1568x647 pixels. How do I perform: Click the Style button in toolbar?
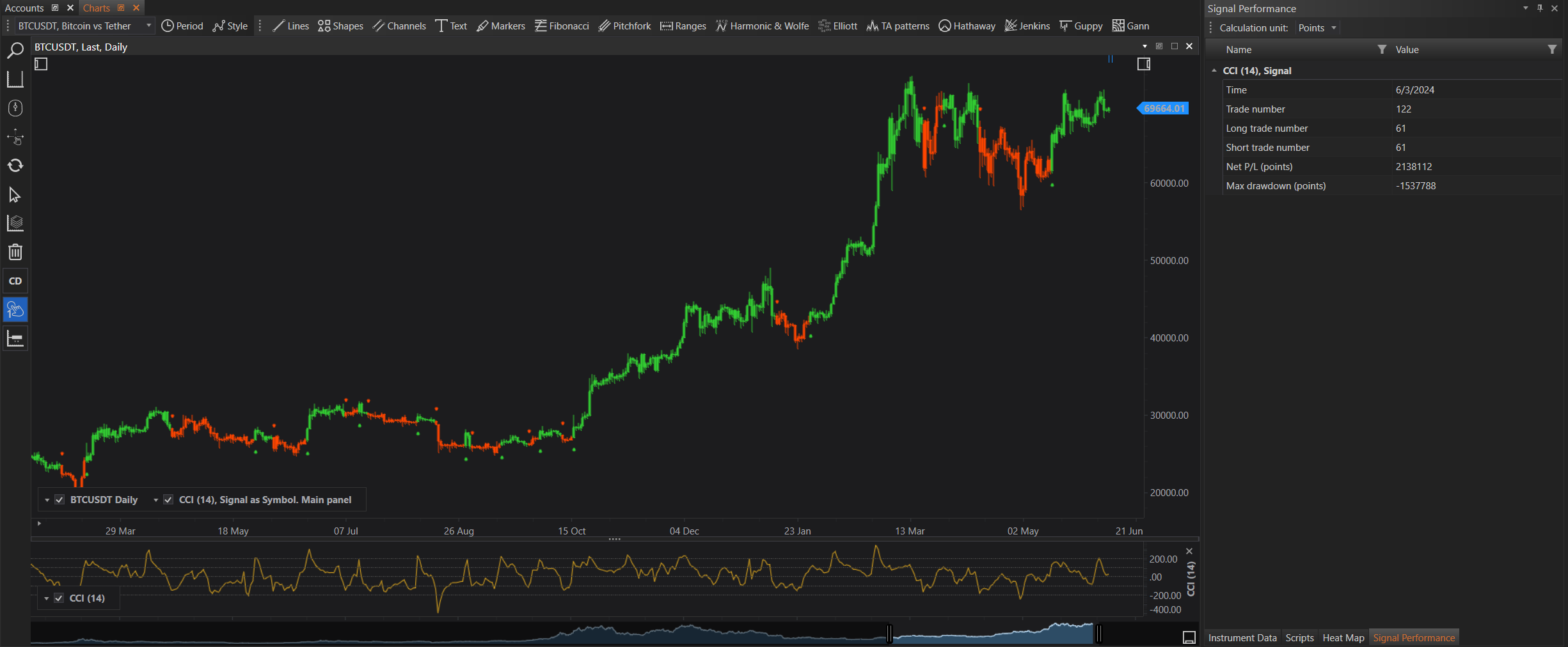[230, 26]
